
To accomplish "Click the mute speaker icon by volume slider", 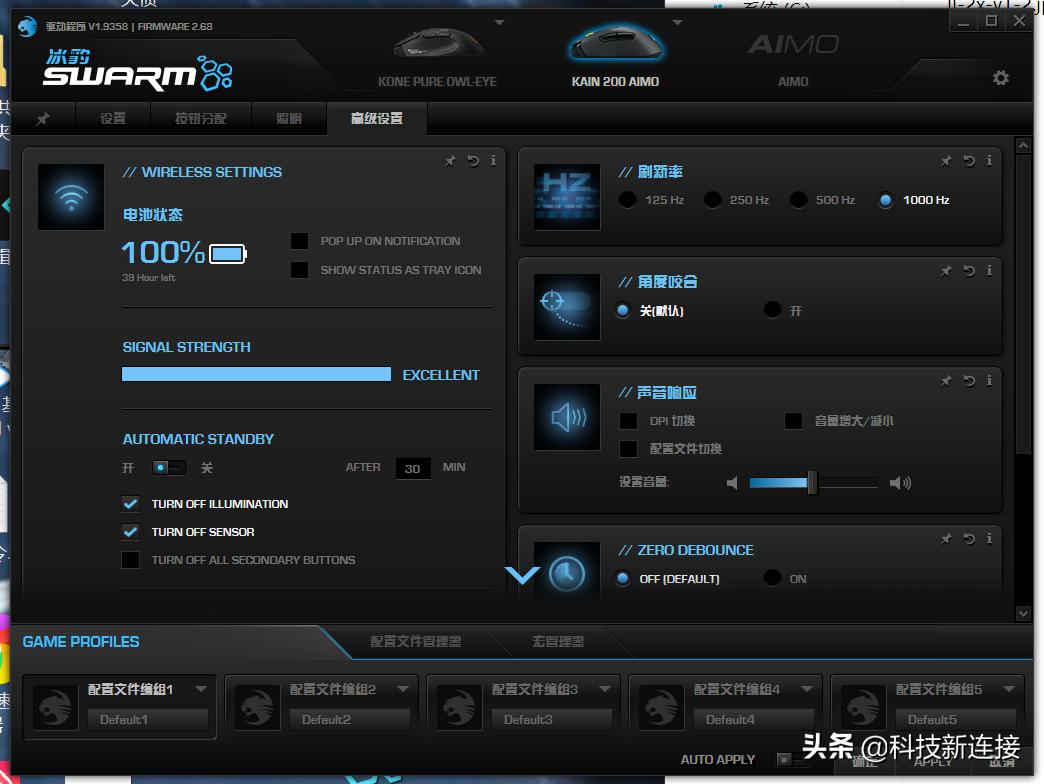I will click(x=732, y=483).
